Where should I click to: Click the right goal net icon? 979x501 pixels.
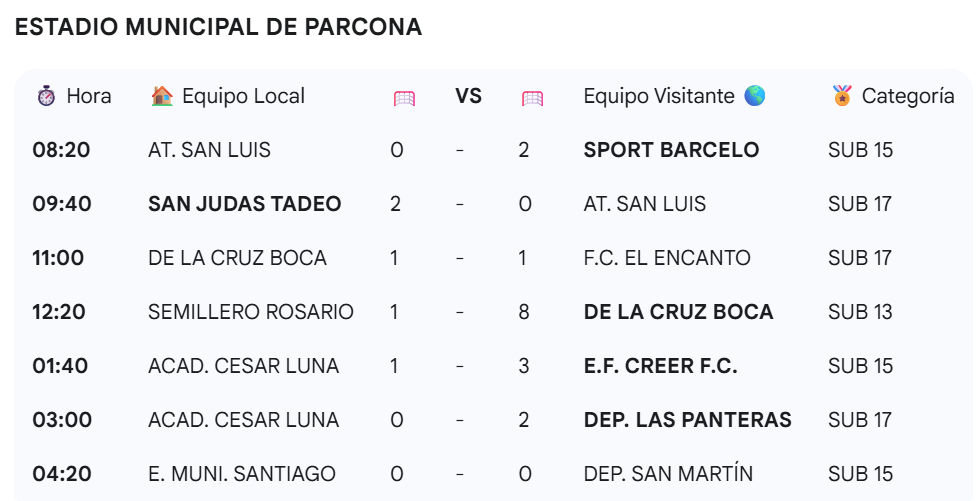point(533,98)
